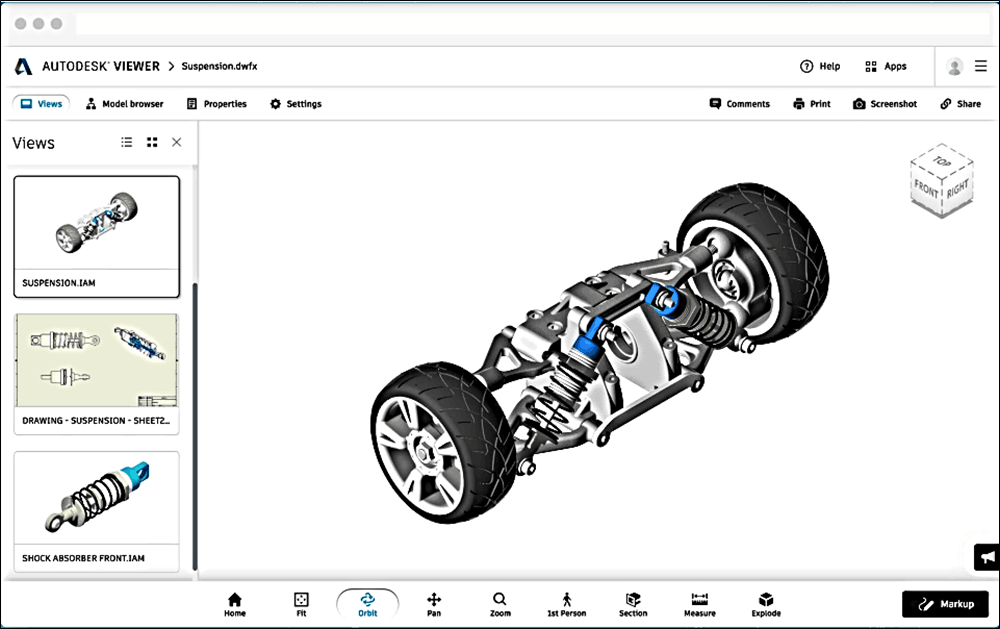Open the Views tab
The height and width of the screenshot is (629, 1000).
(x=41, y=104)
